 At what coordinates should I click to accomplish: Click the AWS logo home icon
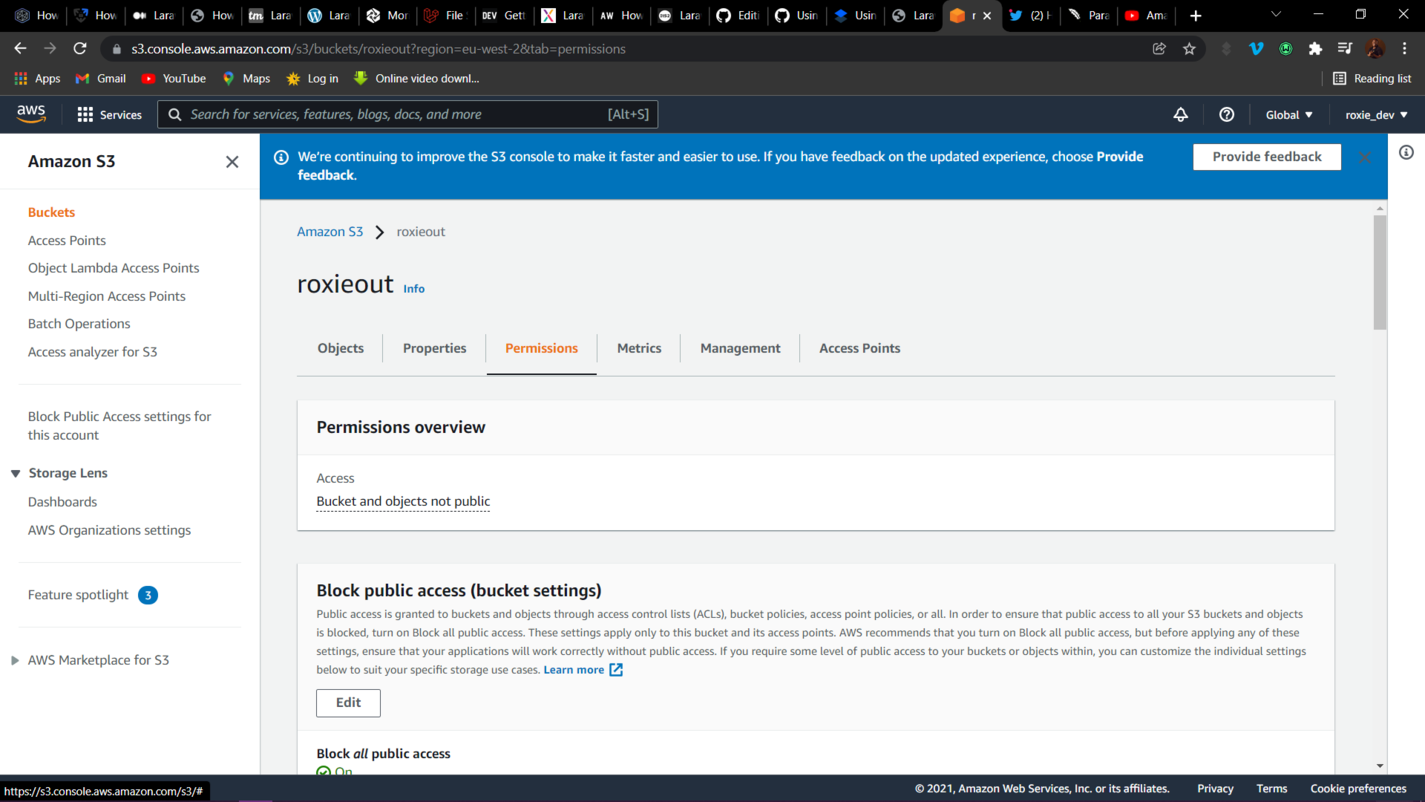pyautogui.click(x=31, y=114)
